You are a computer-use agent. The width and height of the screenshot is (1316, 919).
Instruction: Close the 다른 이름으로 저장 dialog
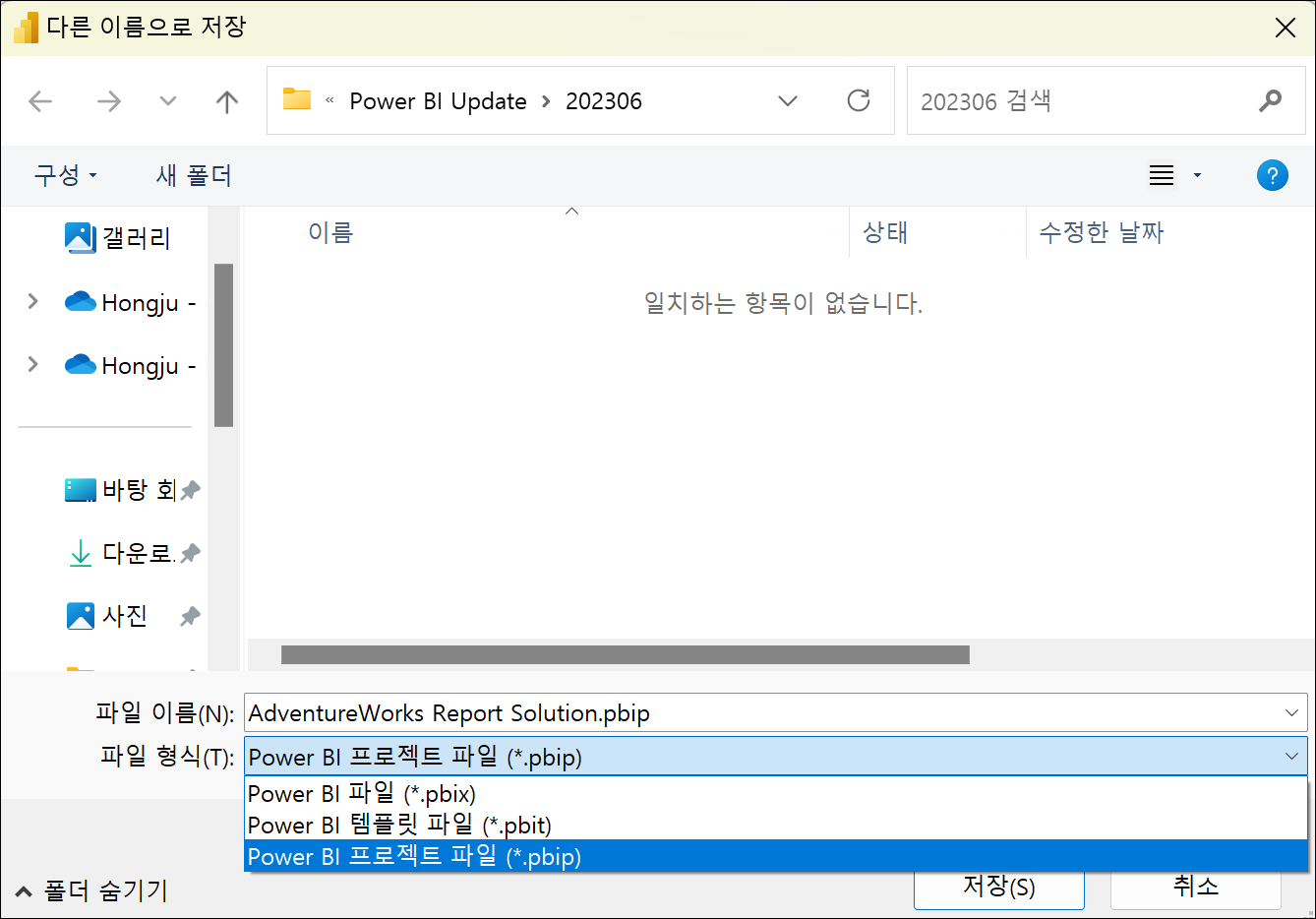[1286, 28]
